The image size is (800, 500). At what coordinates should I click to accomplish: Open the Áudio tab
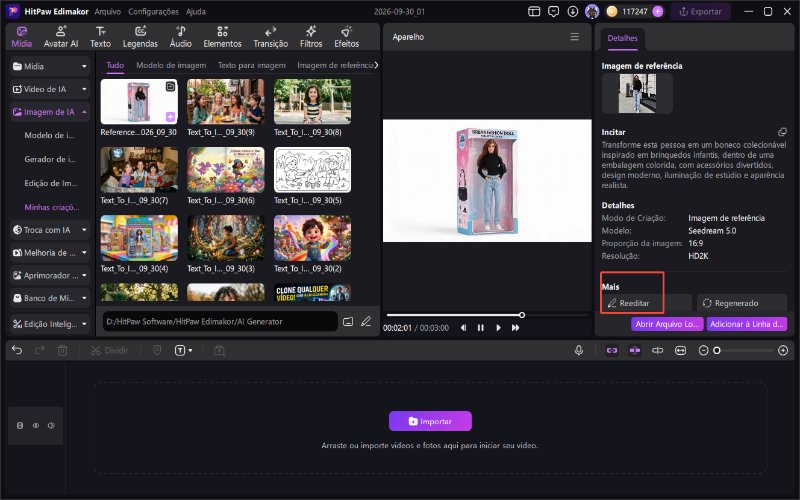[x=181, y=37]
